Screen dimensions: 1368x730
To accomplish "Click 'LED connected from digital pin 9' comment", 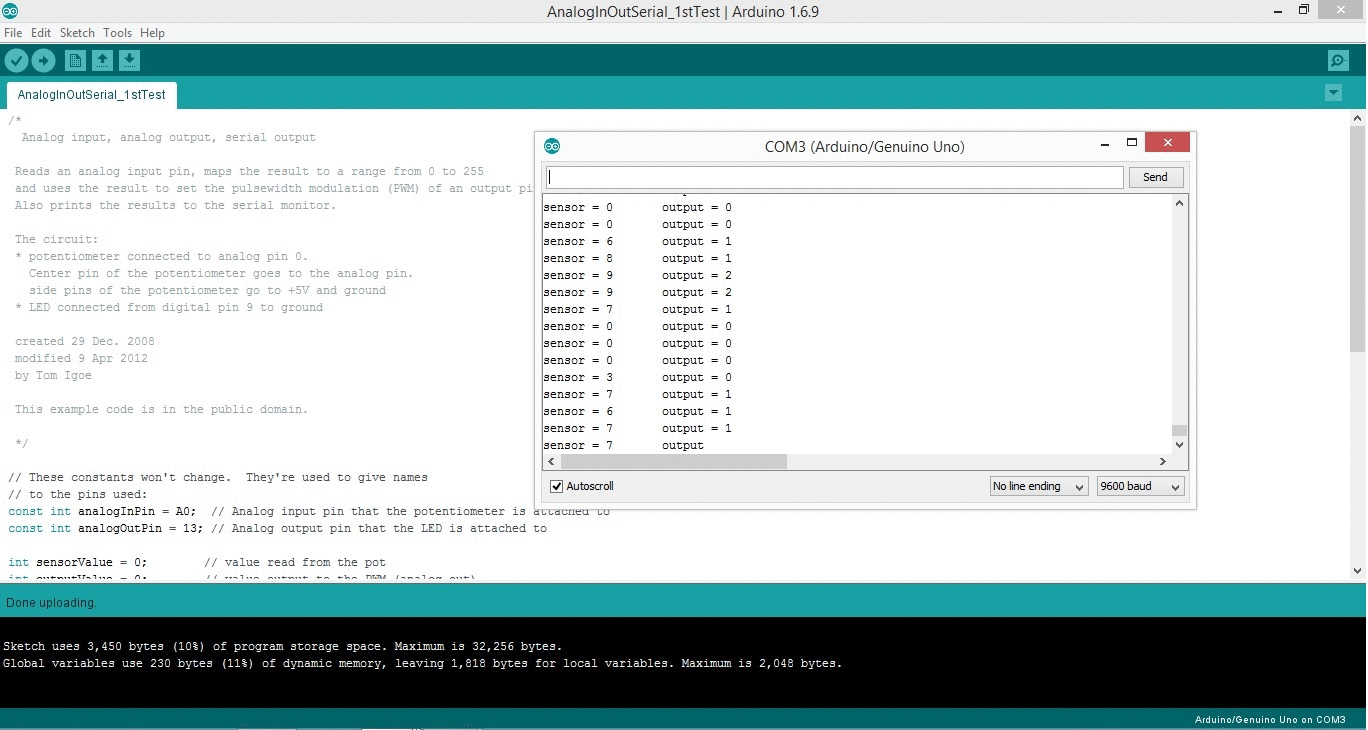I will tap(168, 307).
